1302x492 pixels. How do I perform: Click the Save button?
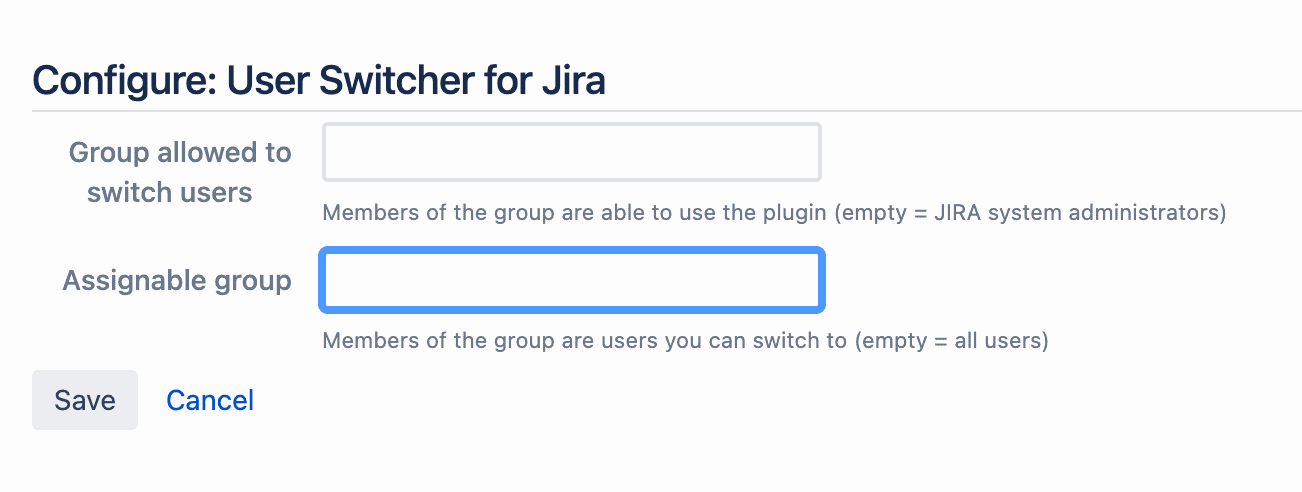(85, 400)
